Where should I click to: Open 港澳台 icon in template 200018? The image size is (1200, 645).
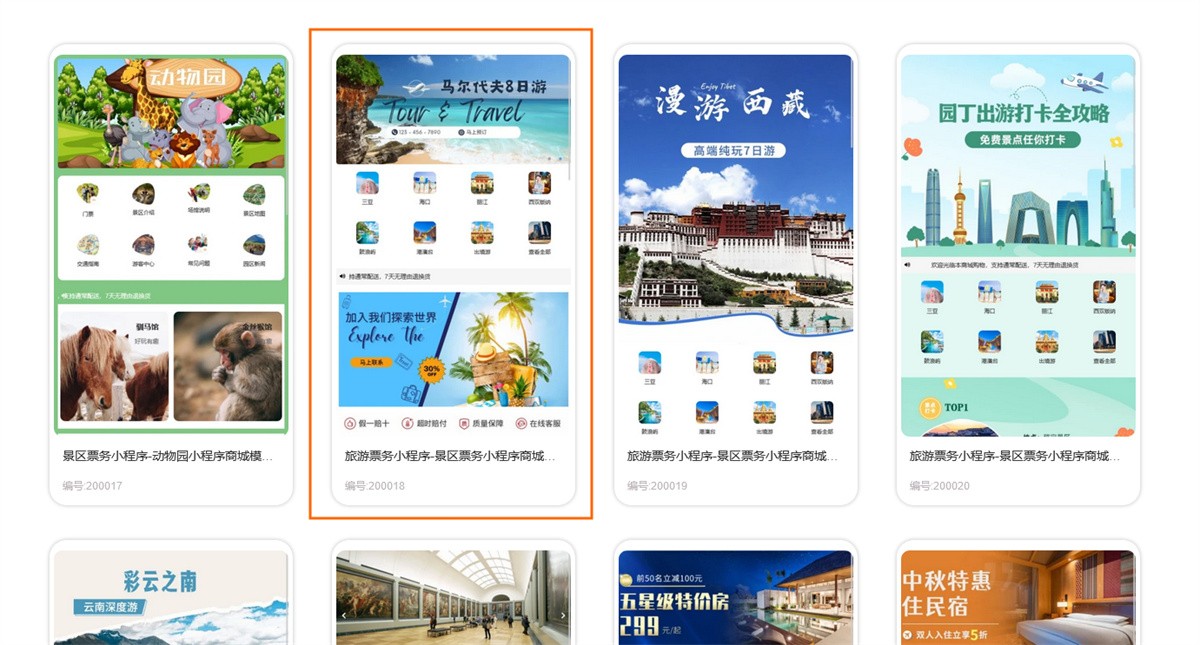(425, 233)
